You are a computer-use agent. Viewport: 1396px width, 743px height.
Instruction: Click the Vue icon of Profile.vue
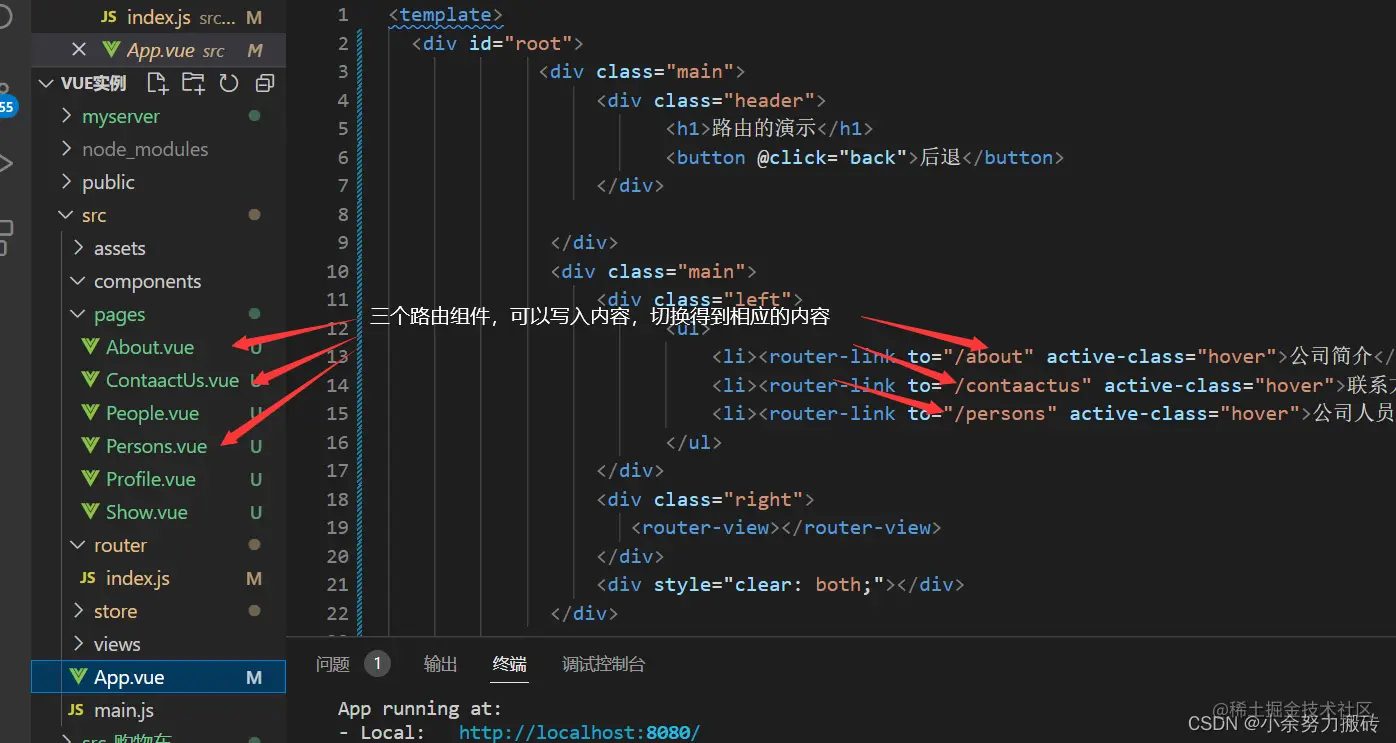click(x=91, y=479)
